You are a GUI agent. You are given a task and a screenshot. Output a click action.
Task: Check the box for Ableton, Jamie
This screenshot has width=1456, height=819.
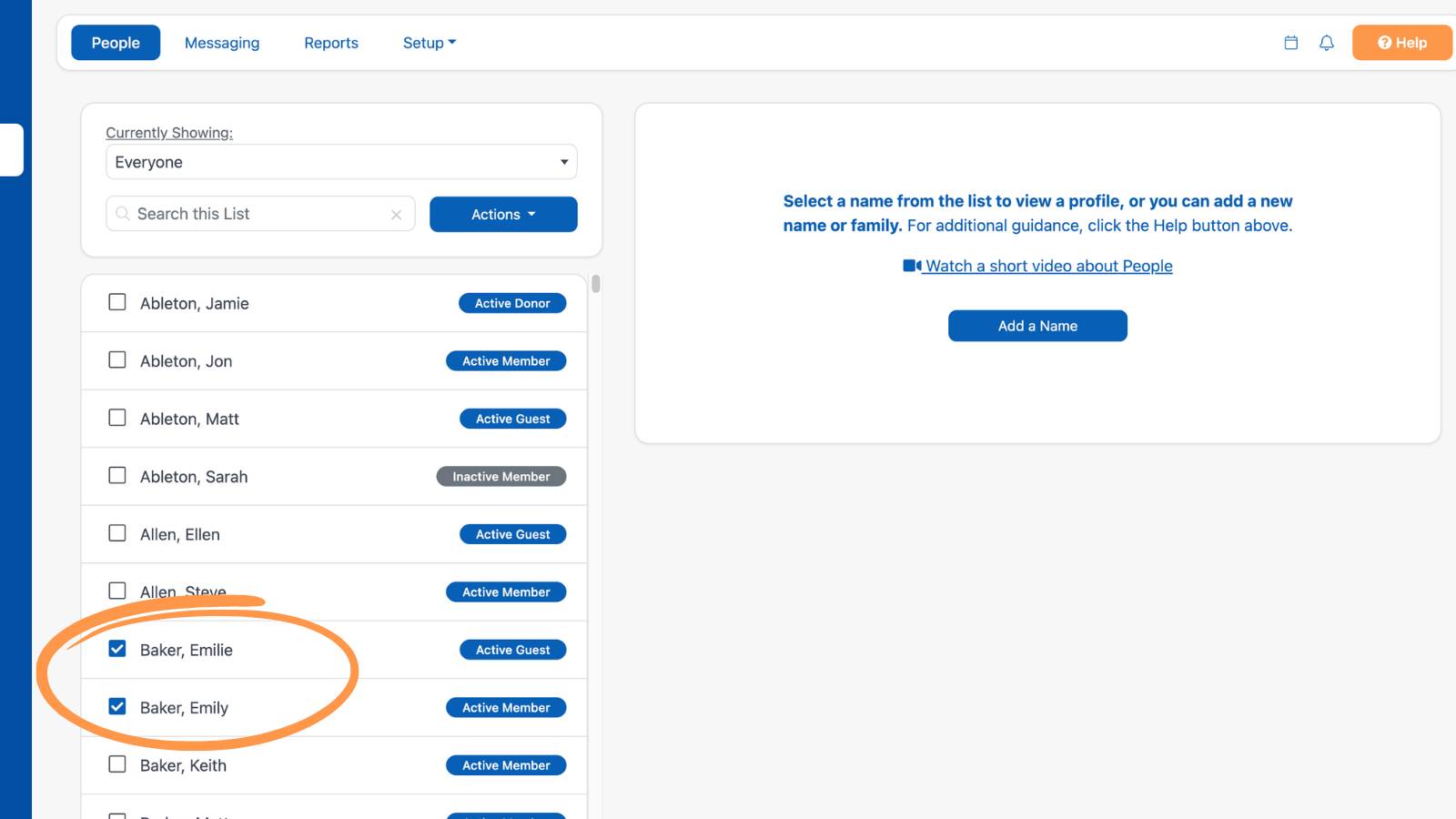point(117,302)
